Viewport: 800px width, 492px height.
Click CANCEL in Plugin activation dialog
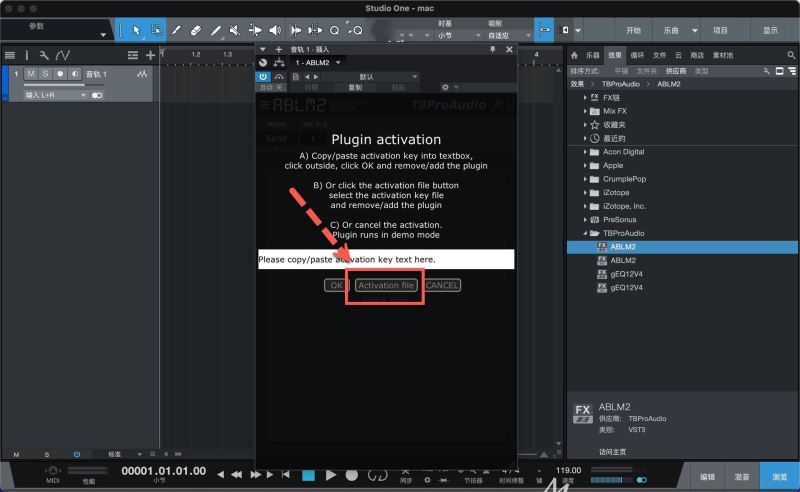[441, 285]
